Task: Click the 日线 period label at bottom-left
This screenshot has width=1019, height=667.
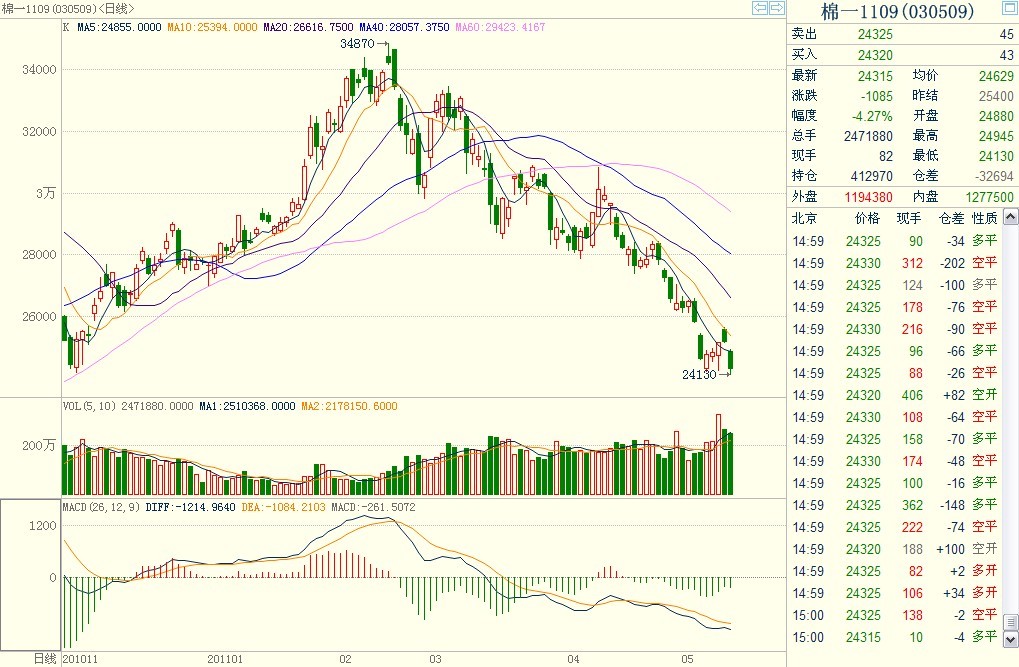Action: click(x=45, y=659)
